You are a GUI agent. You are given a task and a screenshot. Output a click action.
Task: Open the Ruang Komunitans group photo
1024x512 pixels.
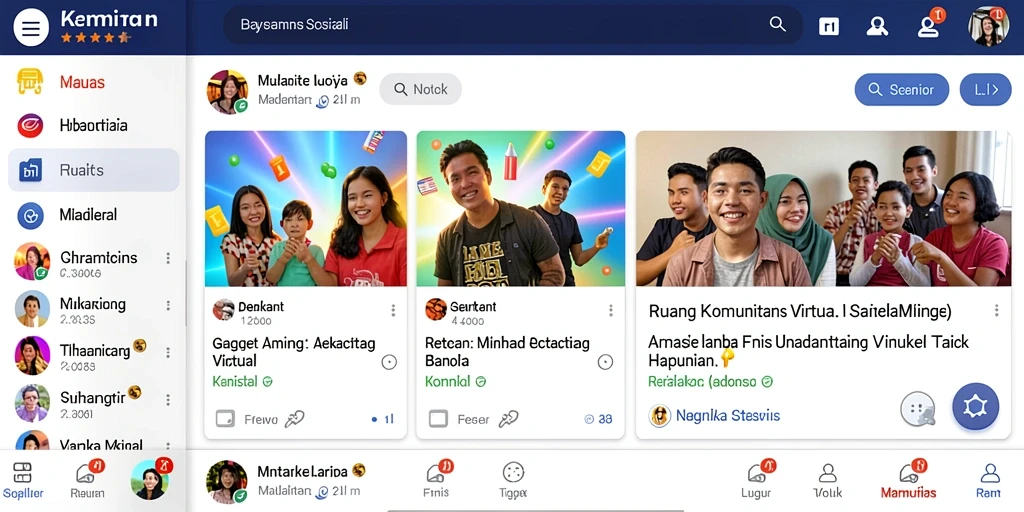[x=824, y=208]
